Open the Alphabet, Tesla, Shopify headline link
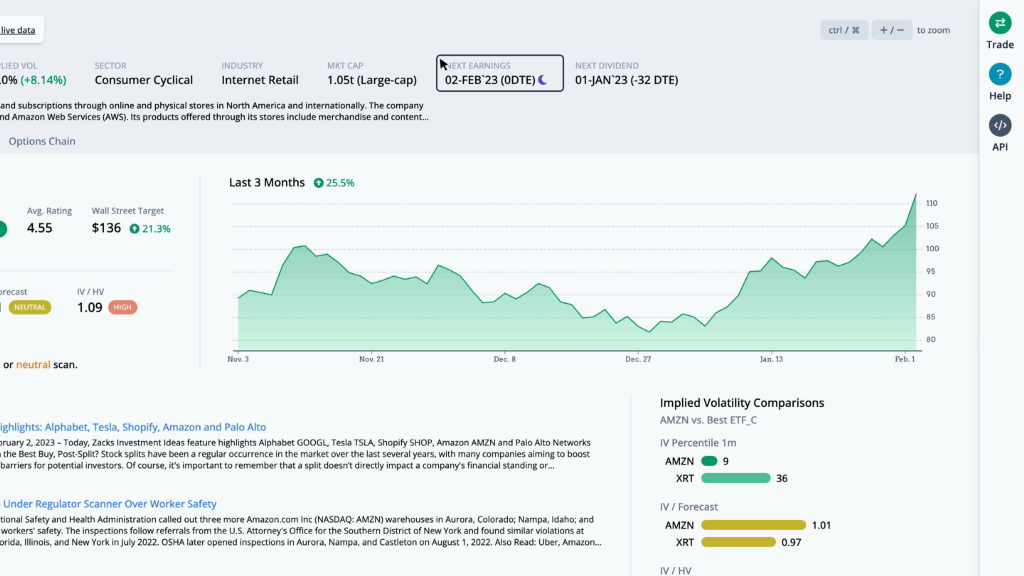The image size is (1024, 576). 132,427
